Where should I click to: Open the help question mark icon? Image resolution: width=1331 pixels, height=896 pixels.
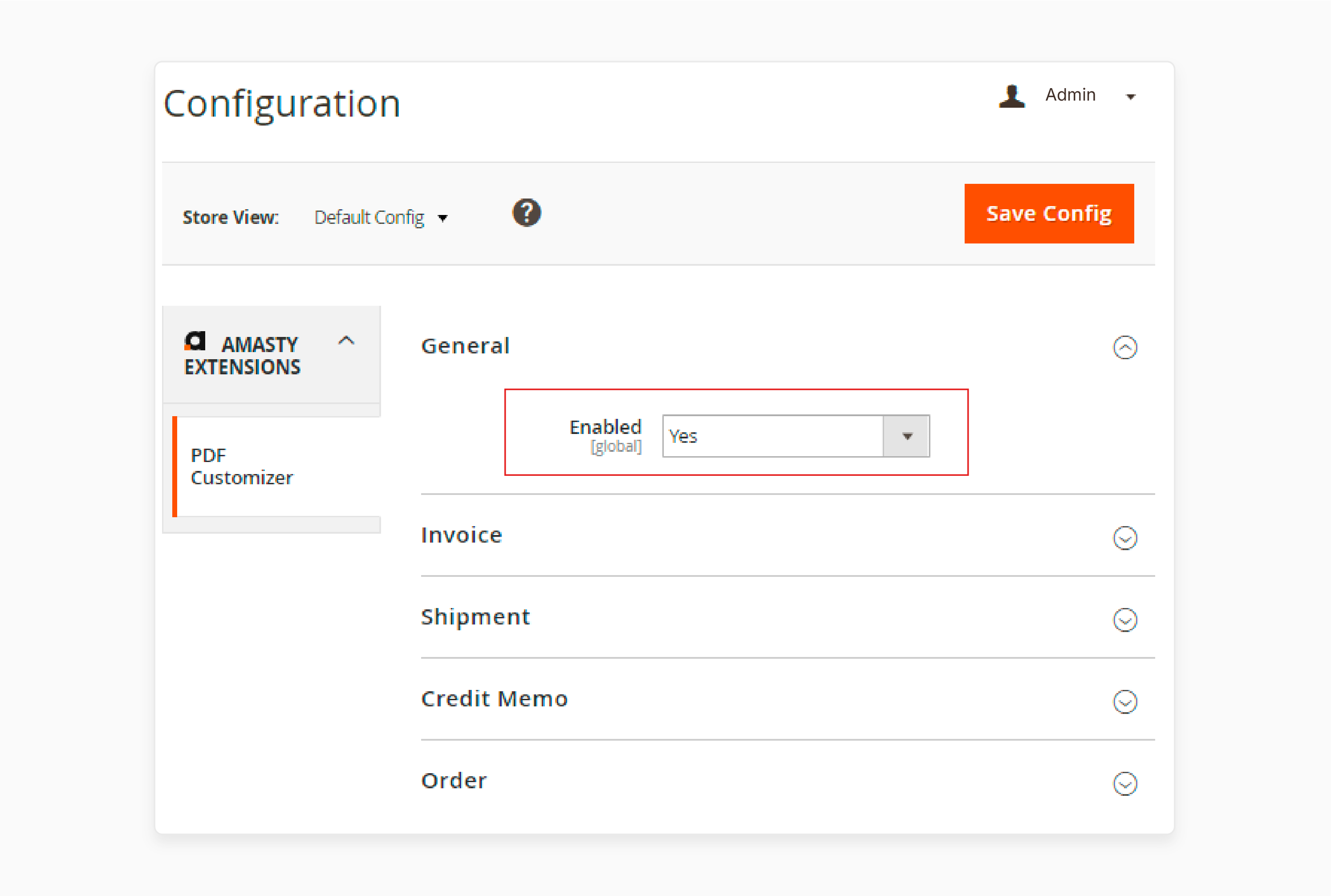(526, 213)
